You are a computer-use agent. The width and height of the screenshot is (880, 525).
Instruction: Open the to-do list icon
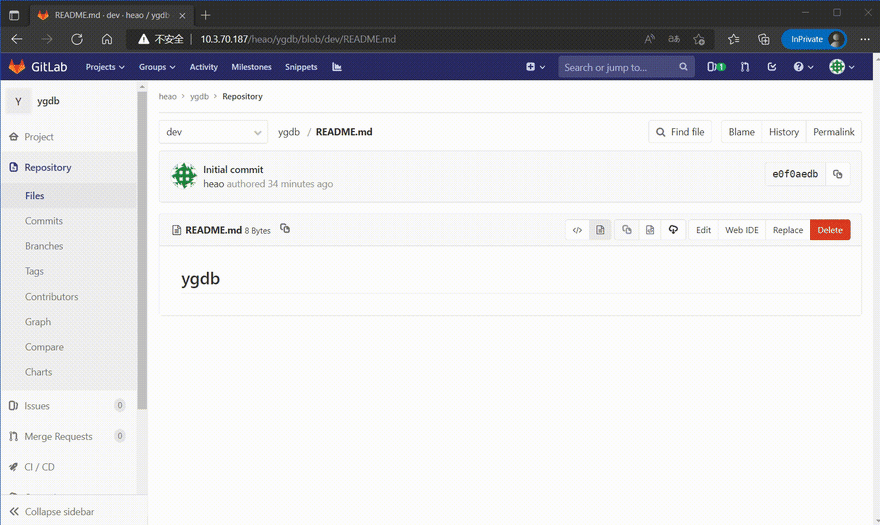[x=772, y=67]
